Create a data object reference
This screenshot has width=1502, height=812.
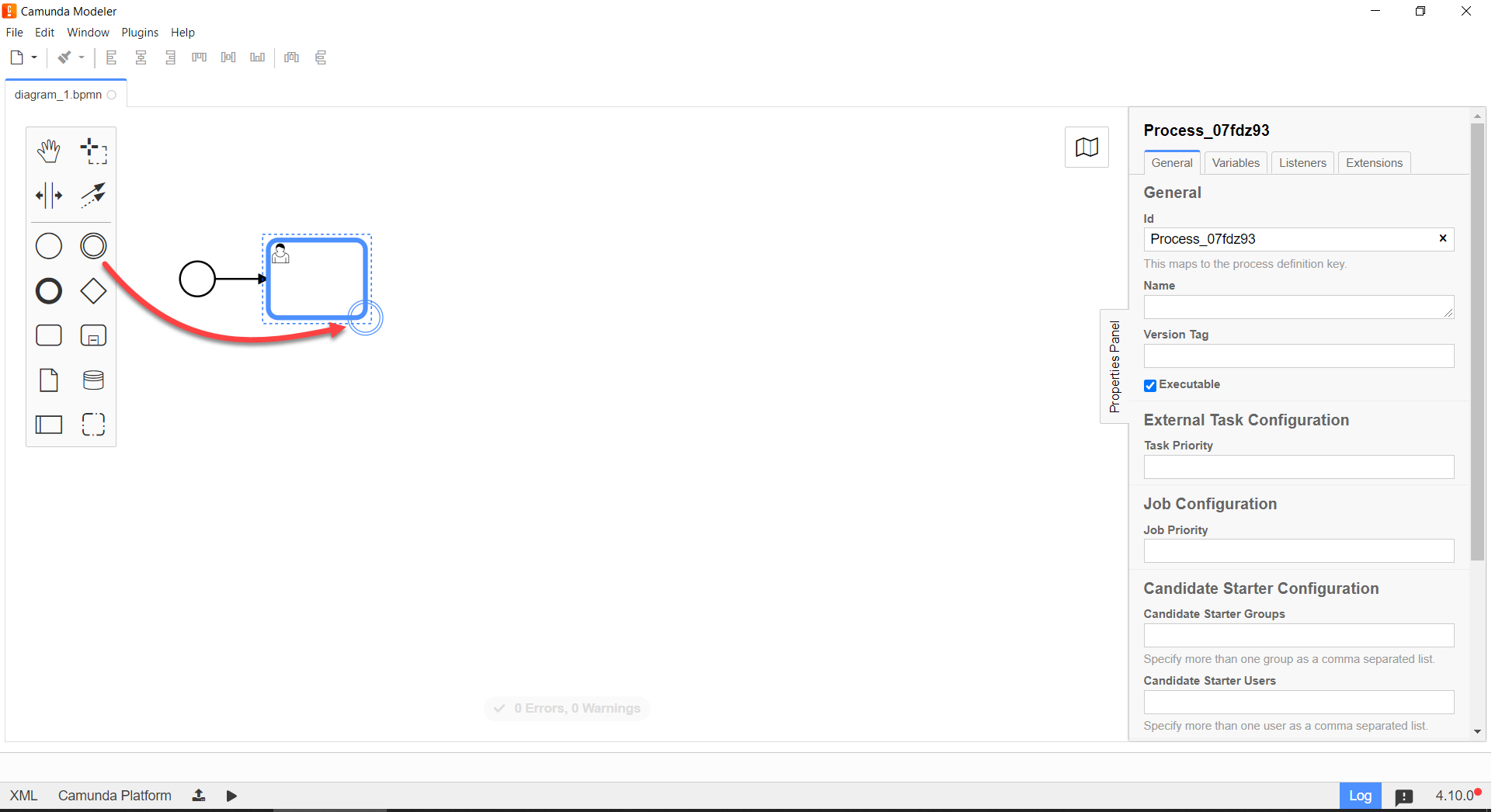pos(49,380)
